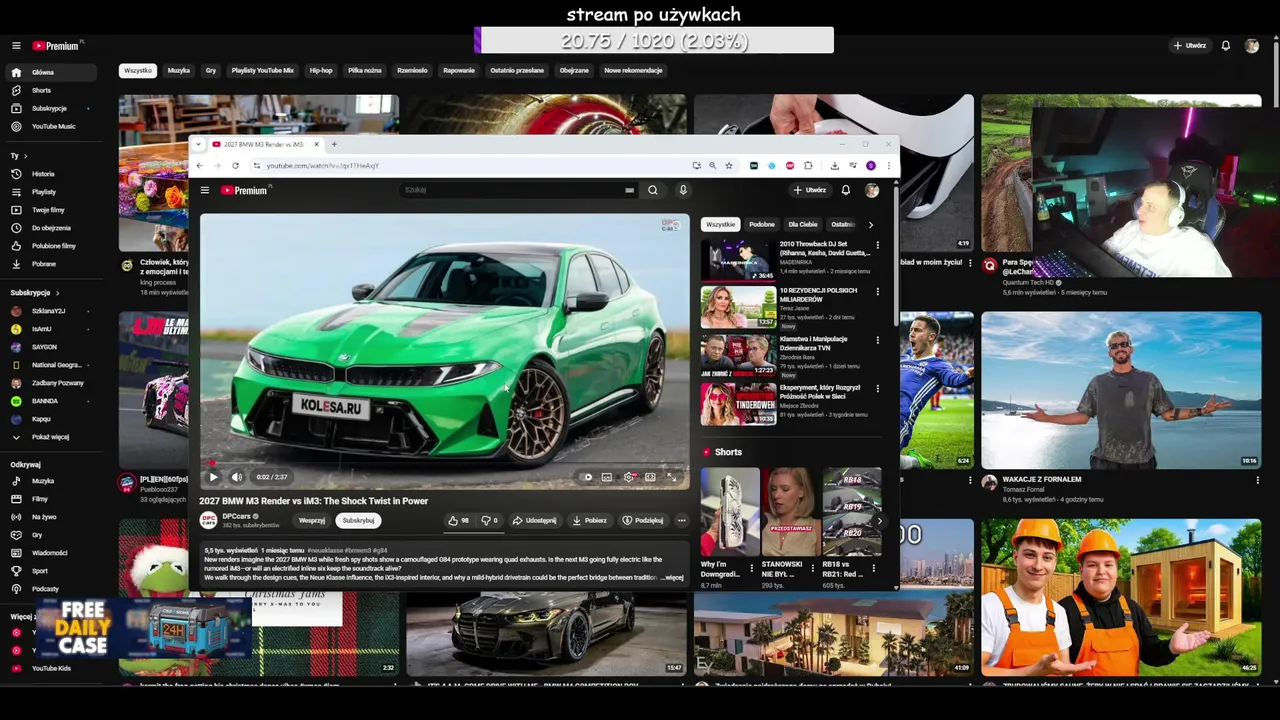Select the Muzyka chip in background window

[x=179, y=71]
